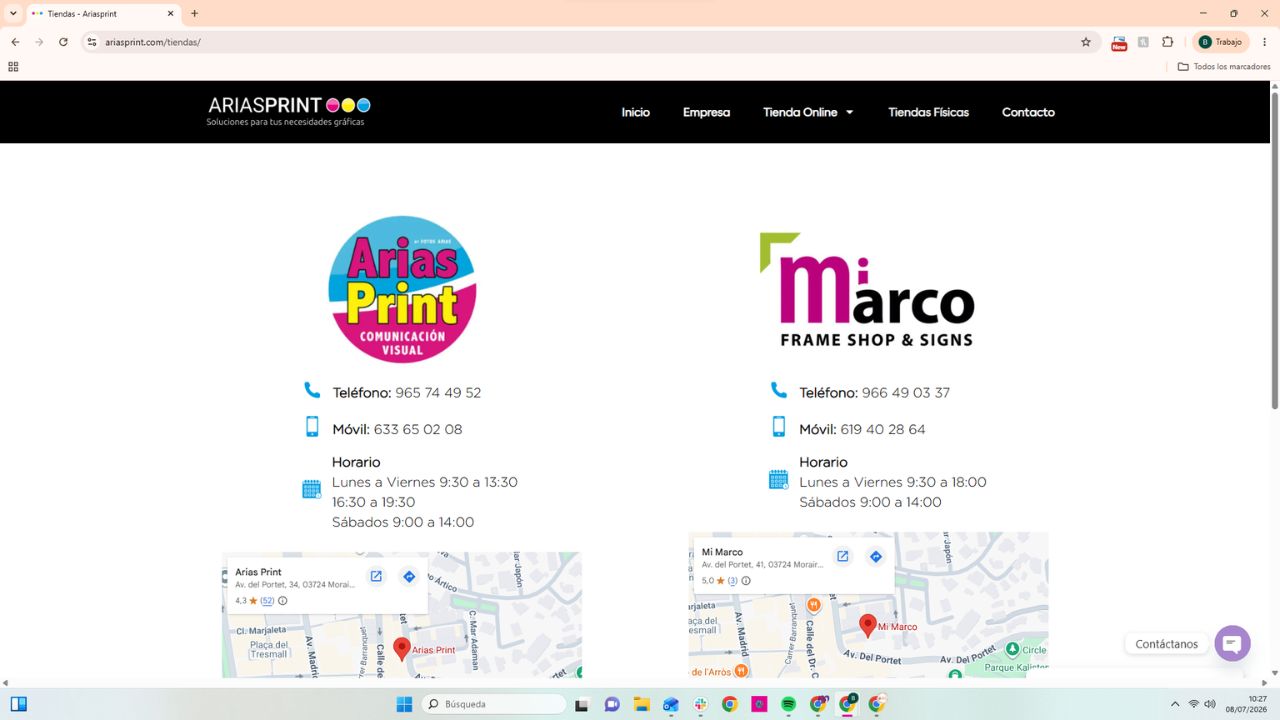The width and height of the screenshot is (1280, 720).
Task: Get directions to Arias Print on map
Action: point(409,576)
